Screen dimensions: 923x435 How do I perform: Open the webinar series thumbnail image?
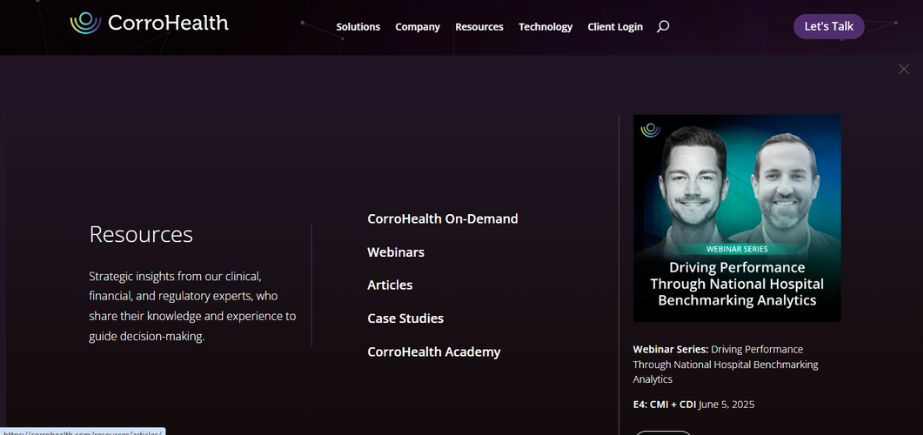click(737, 218)
